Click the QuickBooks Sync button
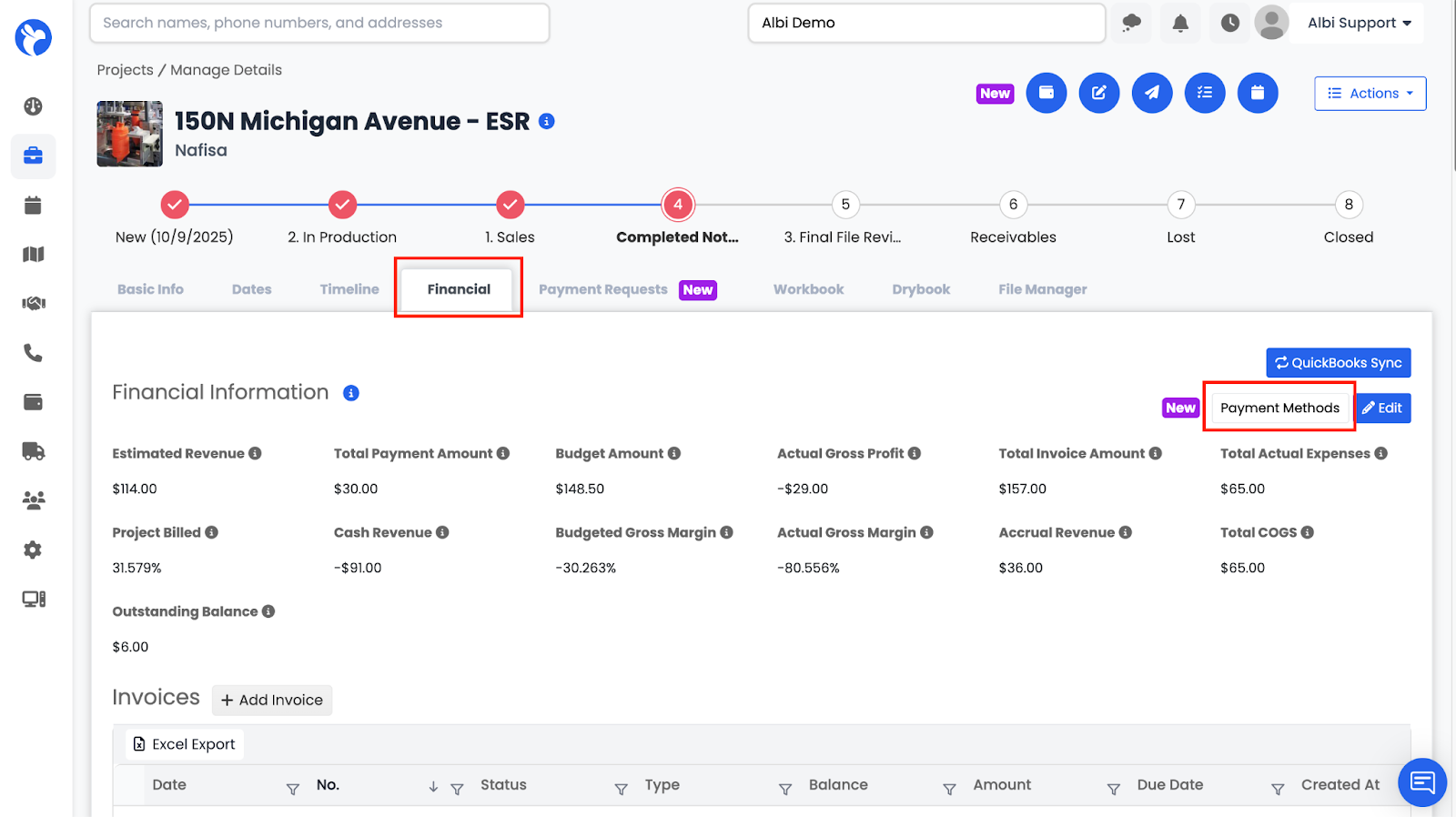The width and height of the screenshot is (1456, 817). 1338,362
